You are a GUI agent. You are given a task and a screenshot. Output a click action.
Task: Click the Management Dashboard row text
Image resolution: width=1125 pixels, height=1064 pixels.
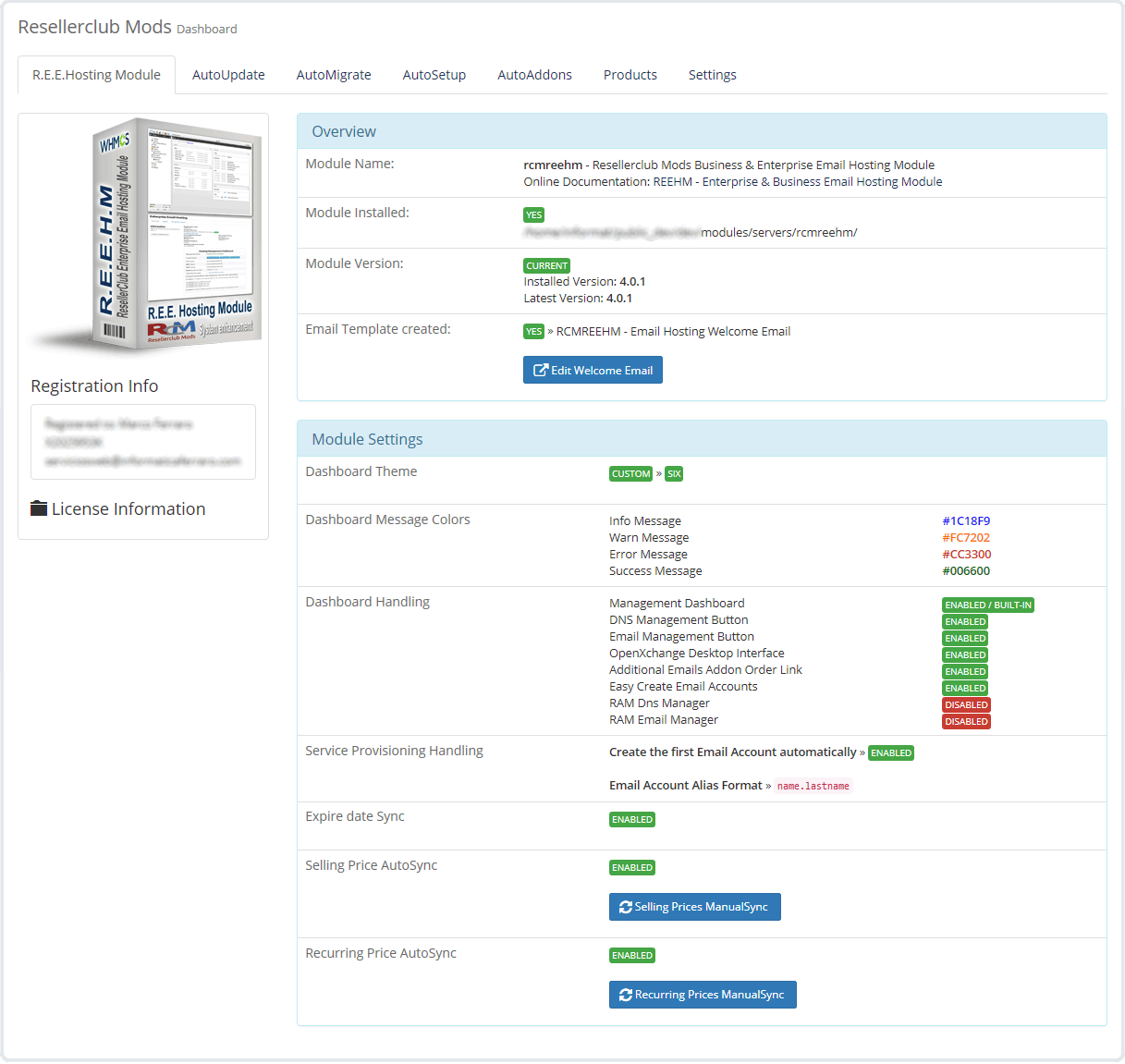677,604
